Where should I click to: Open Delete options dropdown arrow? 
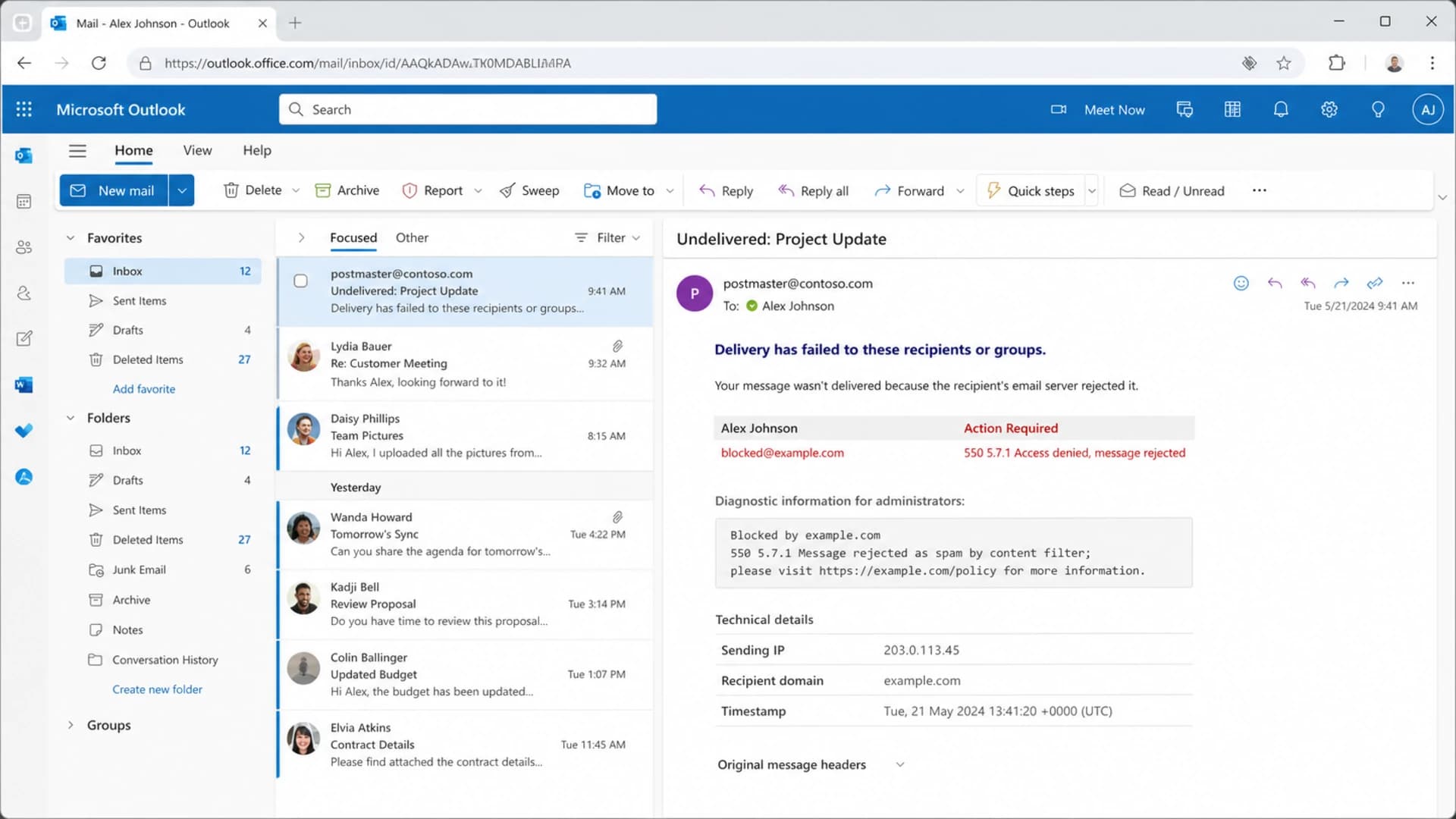pyautogui.click(x=296, y=190)
